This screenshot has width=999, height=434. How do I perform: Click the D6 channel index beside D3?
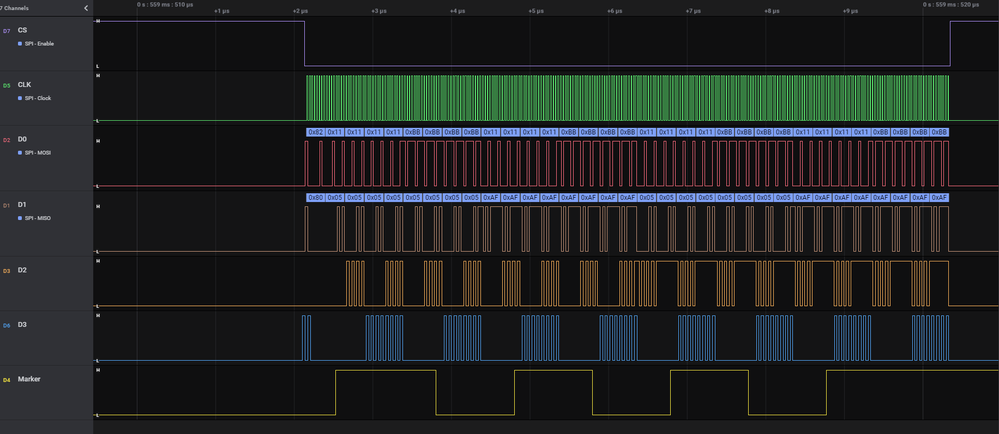point(7,326)
